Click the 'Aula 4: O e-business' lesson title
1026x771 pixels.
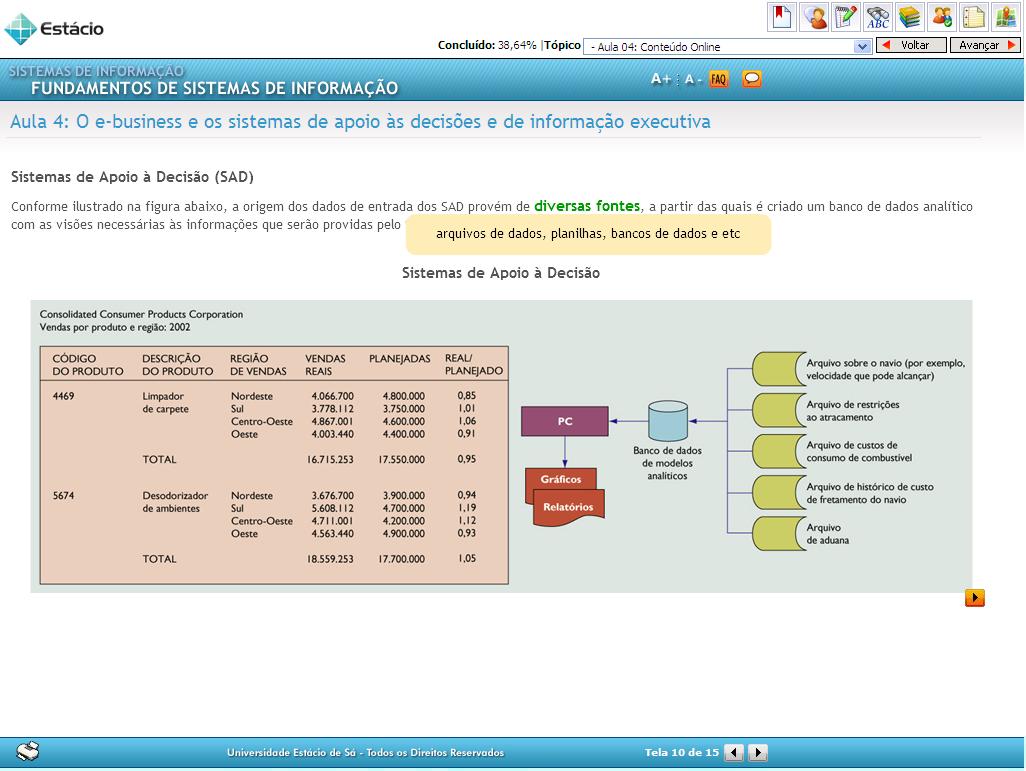click(x=360, y=122)
